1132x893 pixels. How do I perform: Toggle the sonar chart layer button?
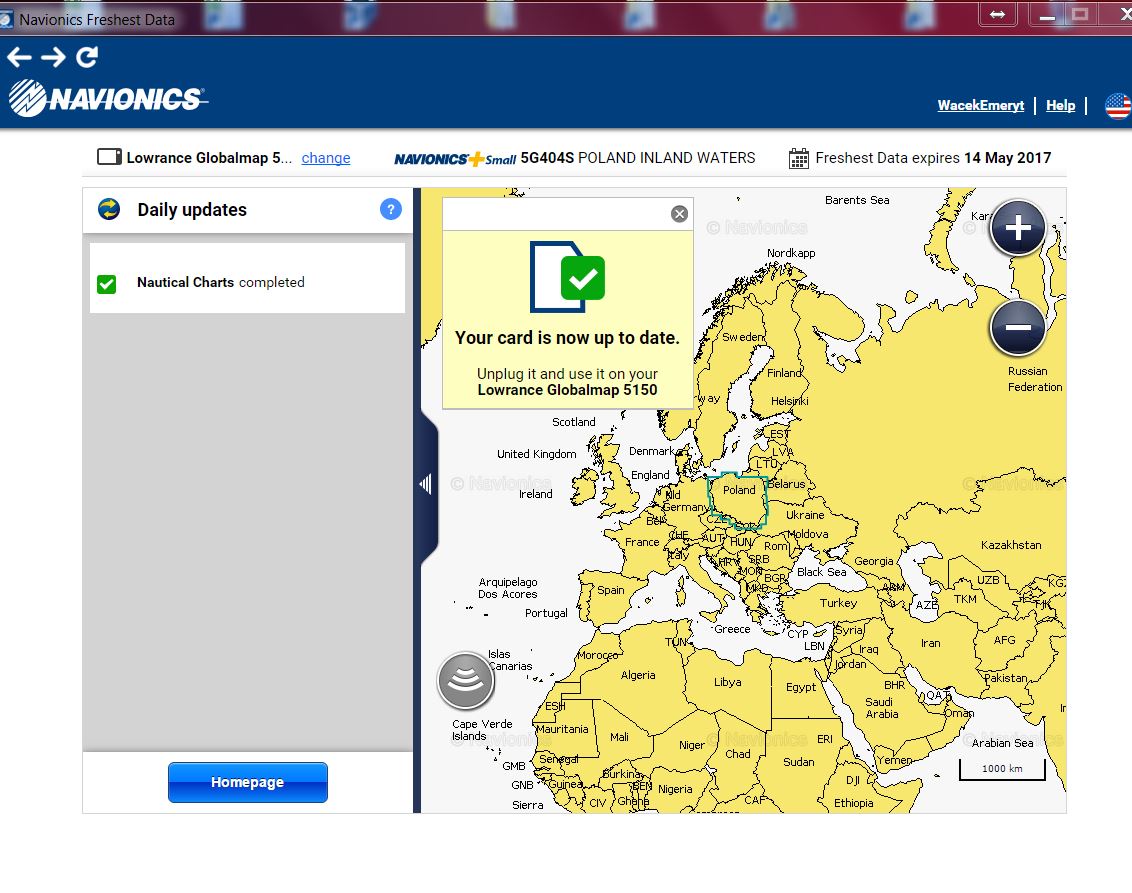tap(466, 680)
